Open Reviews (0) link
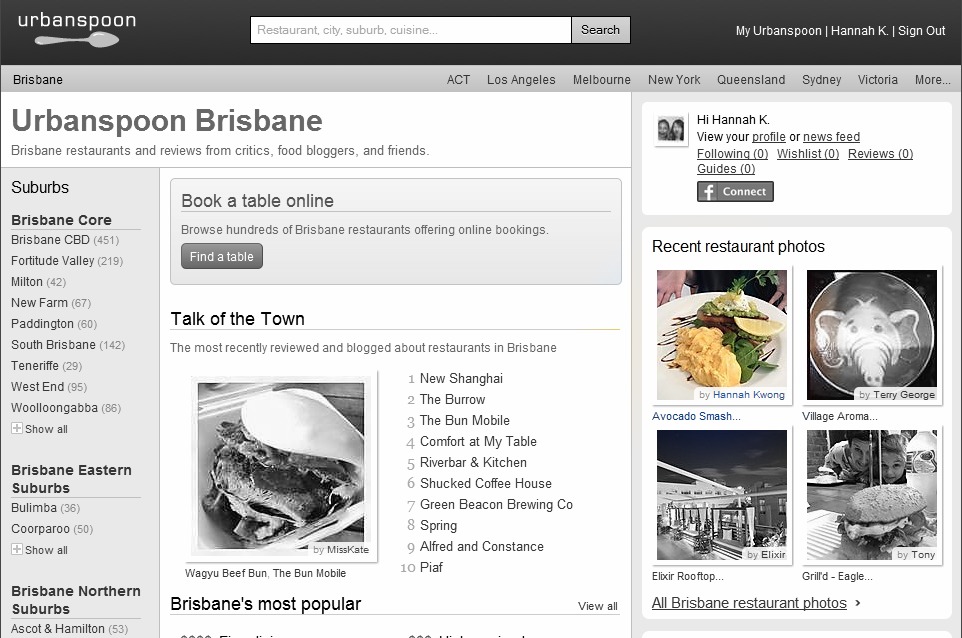 [880, 153]
